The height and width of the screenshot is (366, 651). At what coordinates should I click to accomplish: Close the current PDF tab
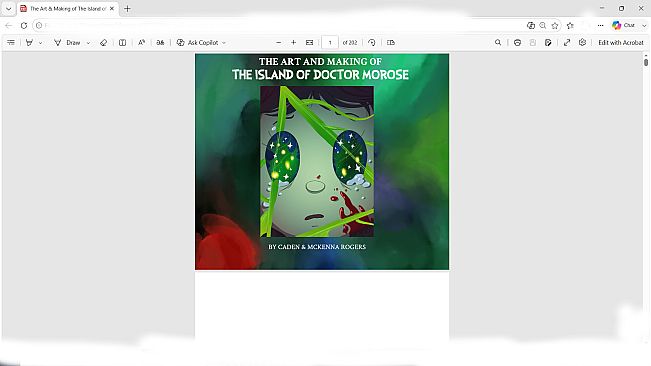(x=112, y=8)
